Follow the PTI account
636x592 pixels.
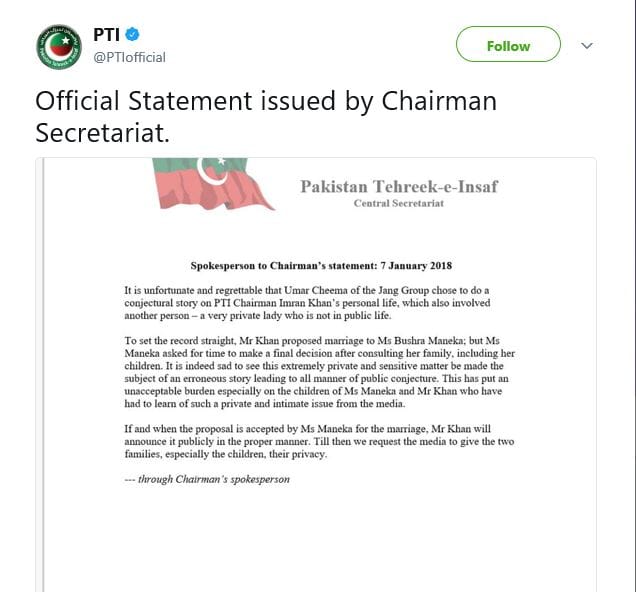[508, 46]
